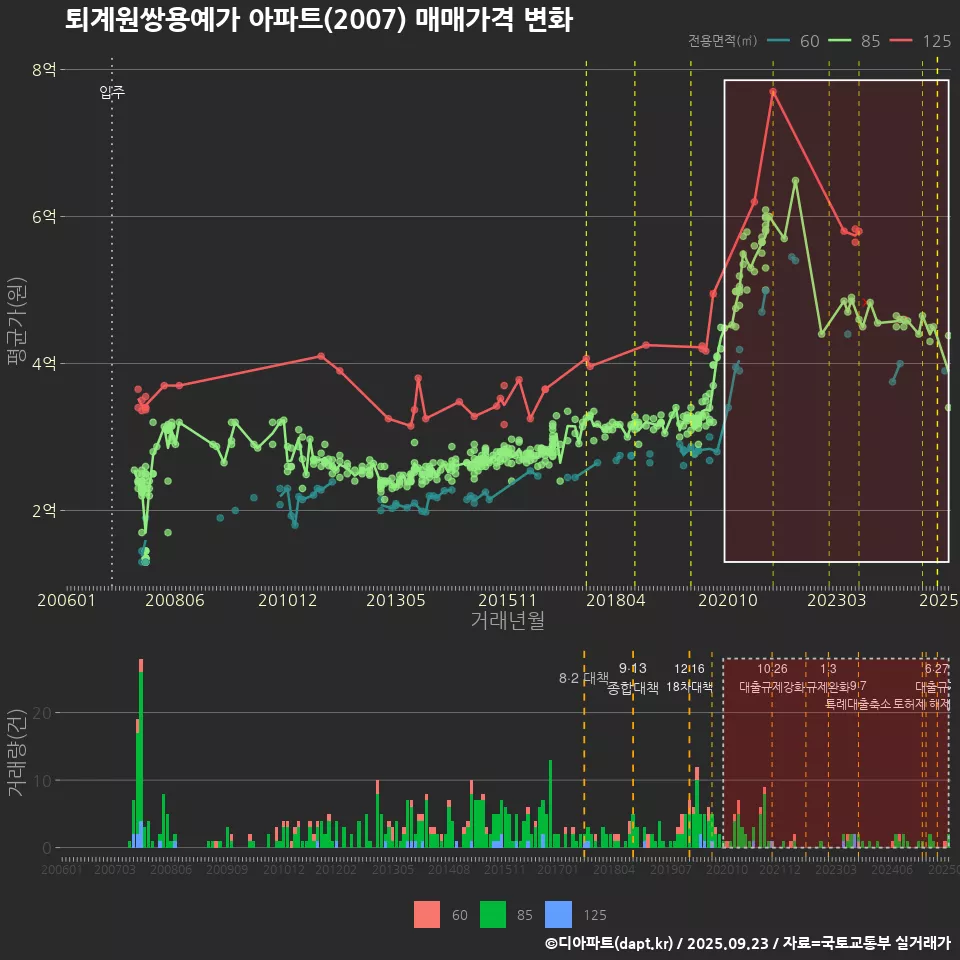Click the red 60 legend swatch at bottom
Viewport: 960px width, 960px height.
pyautogui.click(x=427, y=914)
